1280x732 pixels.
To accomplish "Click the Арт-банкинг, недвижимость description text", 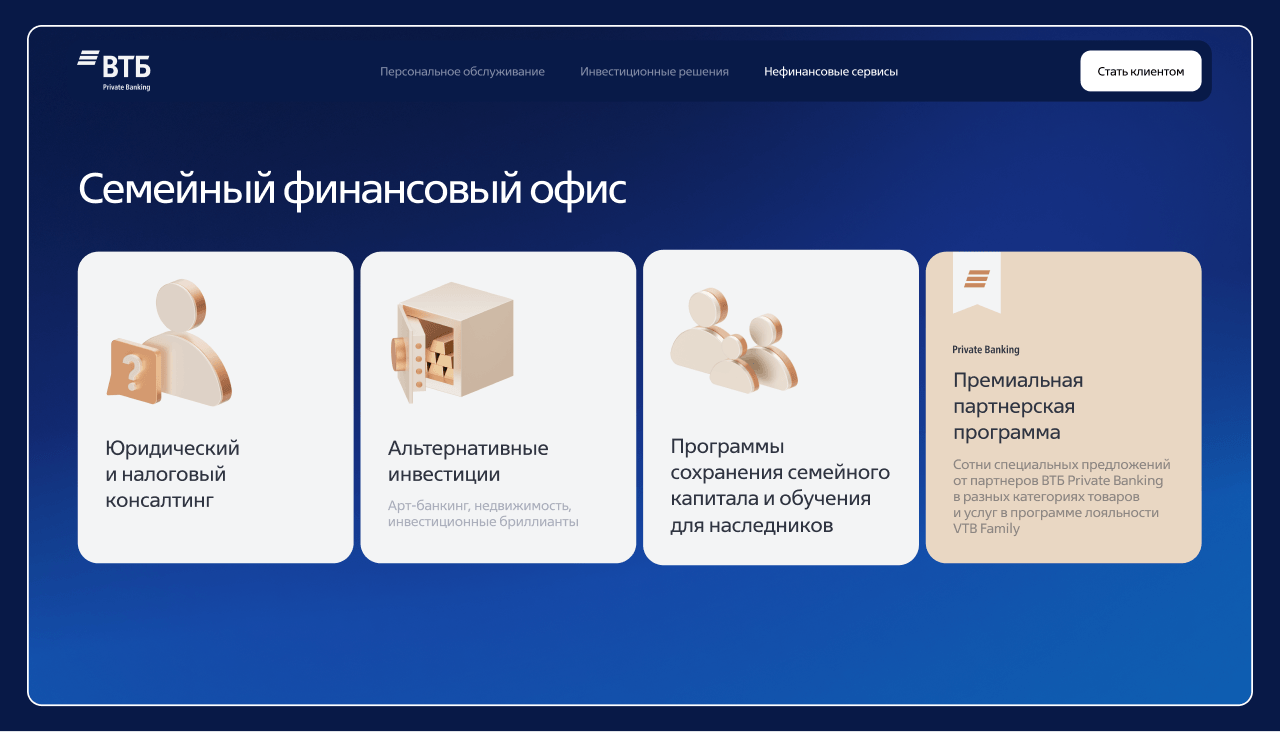I will click(x=483, y=514).
